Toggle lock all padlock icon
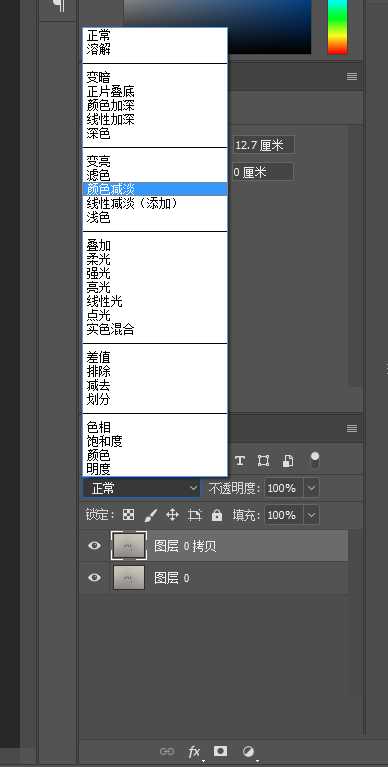Screen dimensions: 388x767 [217, 515]
